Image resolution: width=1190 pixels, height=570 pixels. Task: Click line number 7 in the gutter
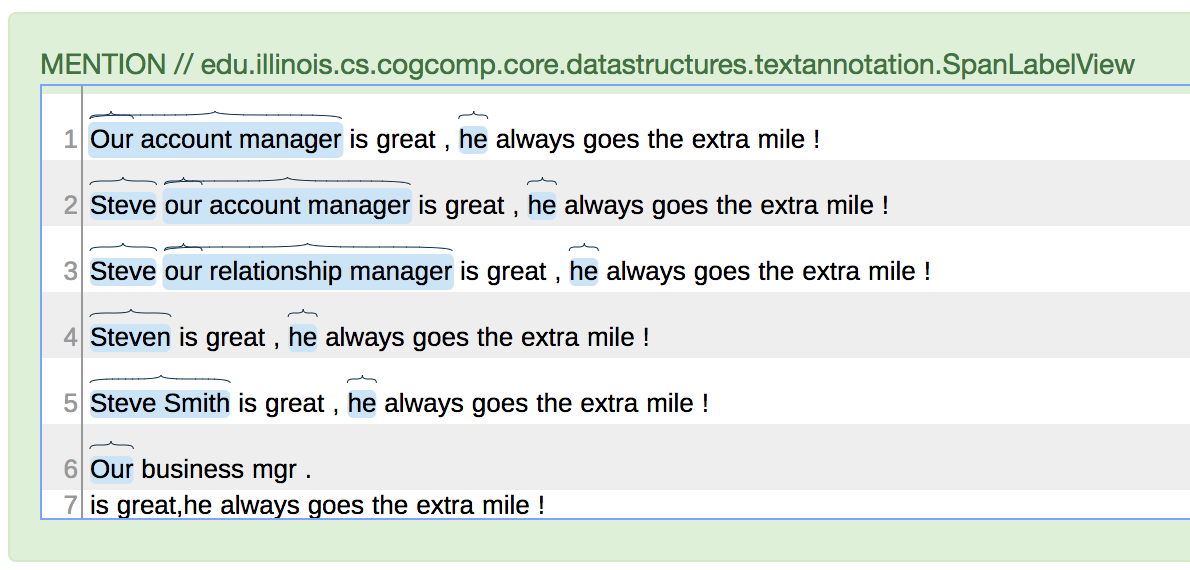70,506
